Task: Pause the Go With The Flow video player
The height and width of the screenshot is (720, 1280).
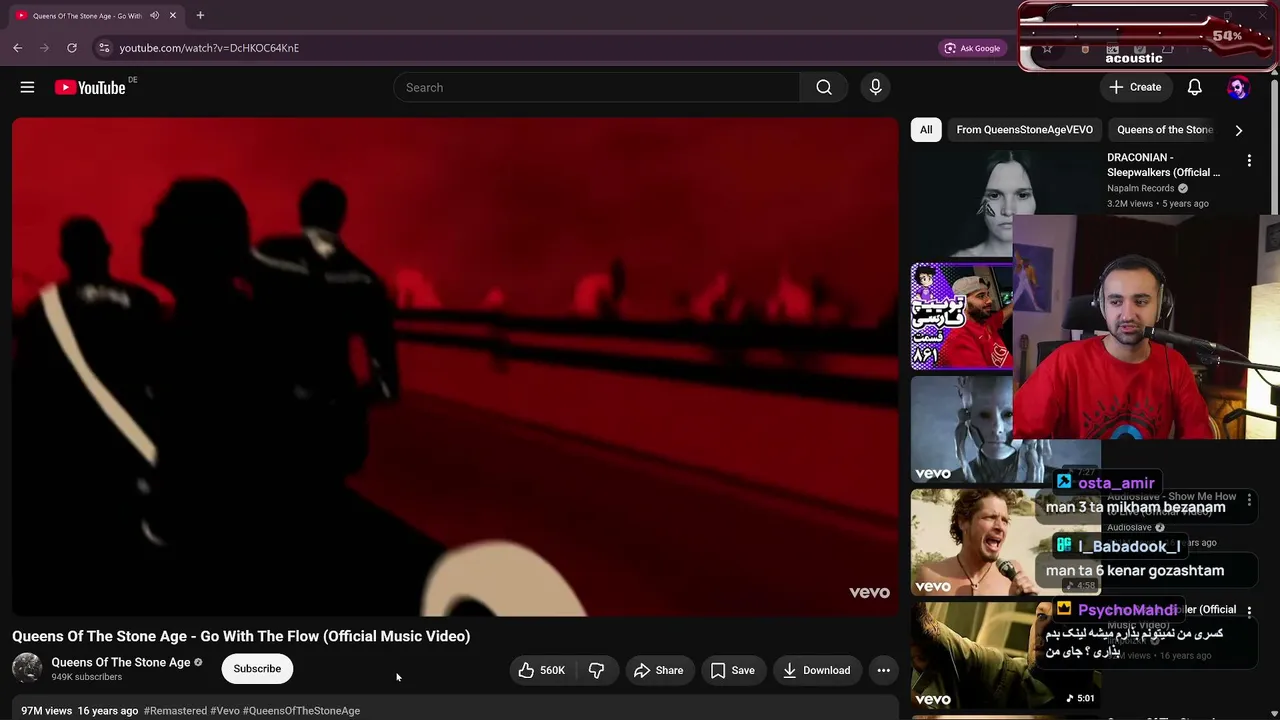Action: click(x=455, y=367)
